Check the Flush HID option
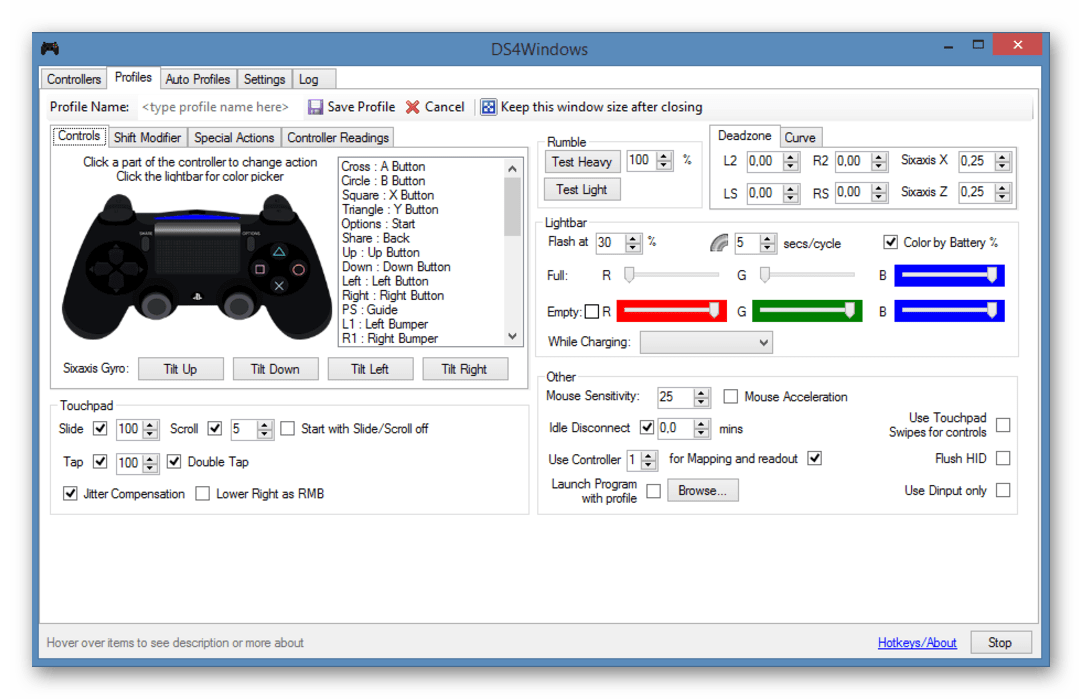This screenshot has width=1082, height=699. 1003,458
